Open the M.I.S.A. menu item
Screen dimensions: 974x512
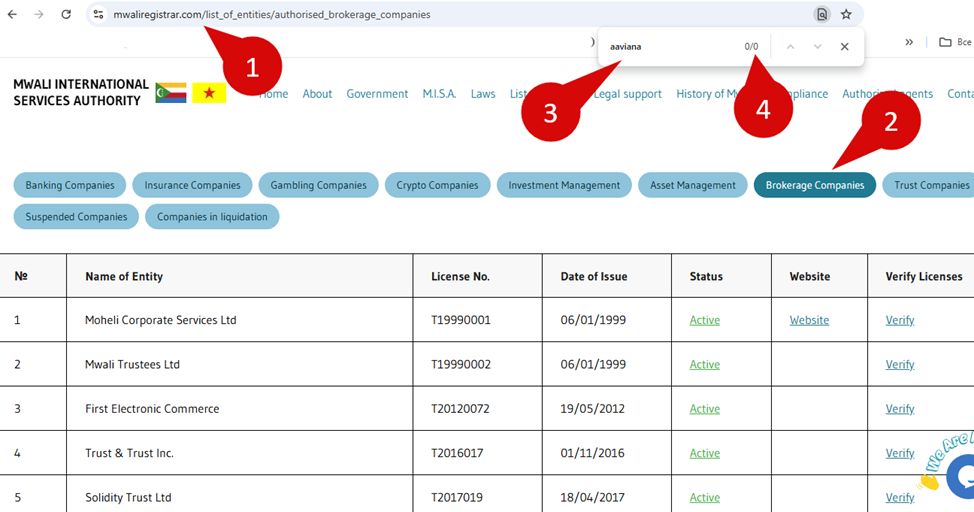[x=439, y=94]
